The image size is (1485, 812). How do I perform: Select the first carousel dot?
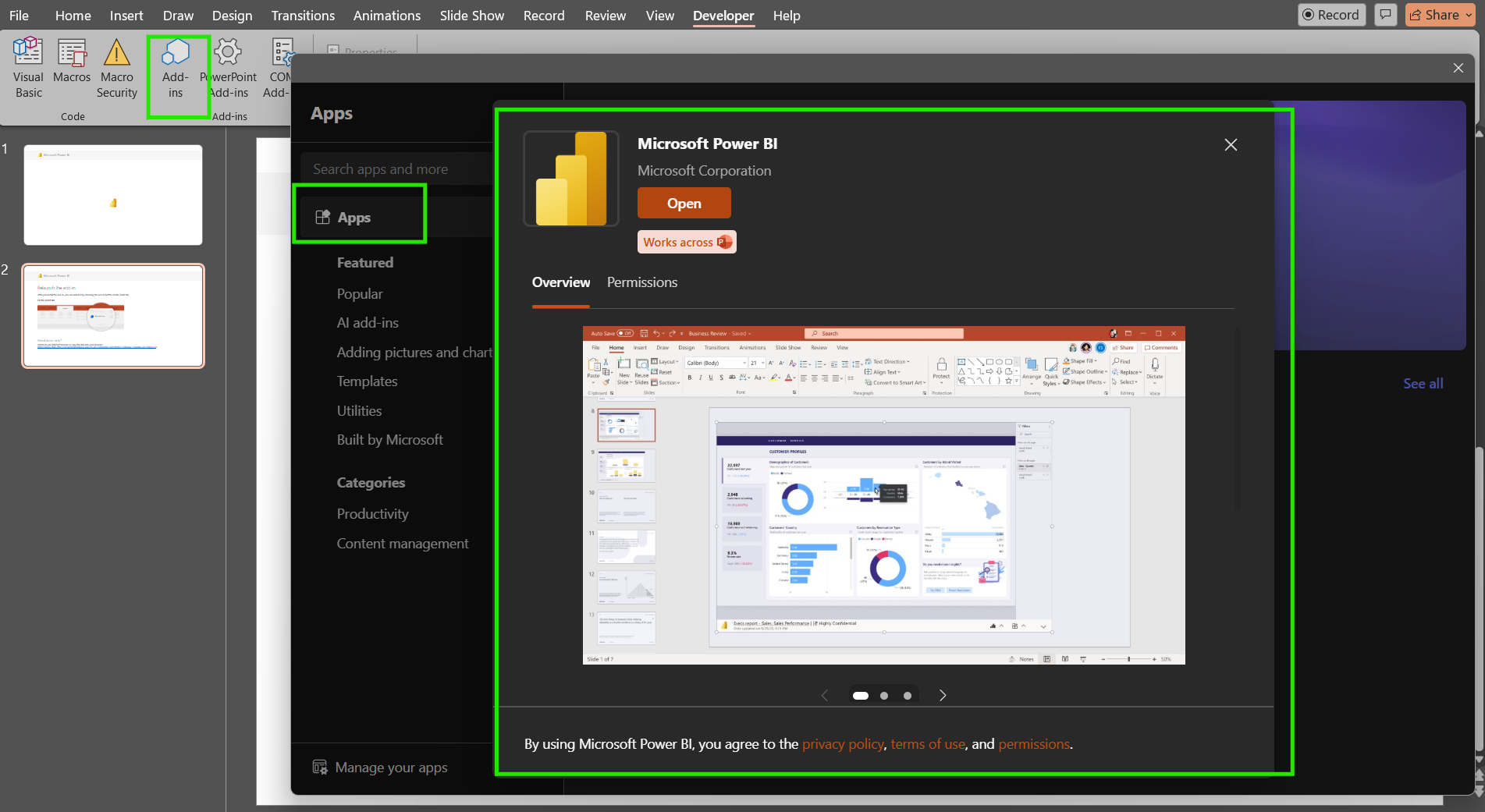pyautogui.click(x=861, y=696)
